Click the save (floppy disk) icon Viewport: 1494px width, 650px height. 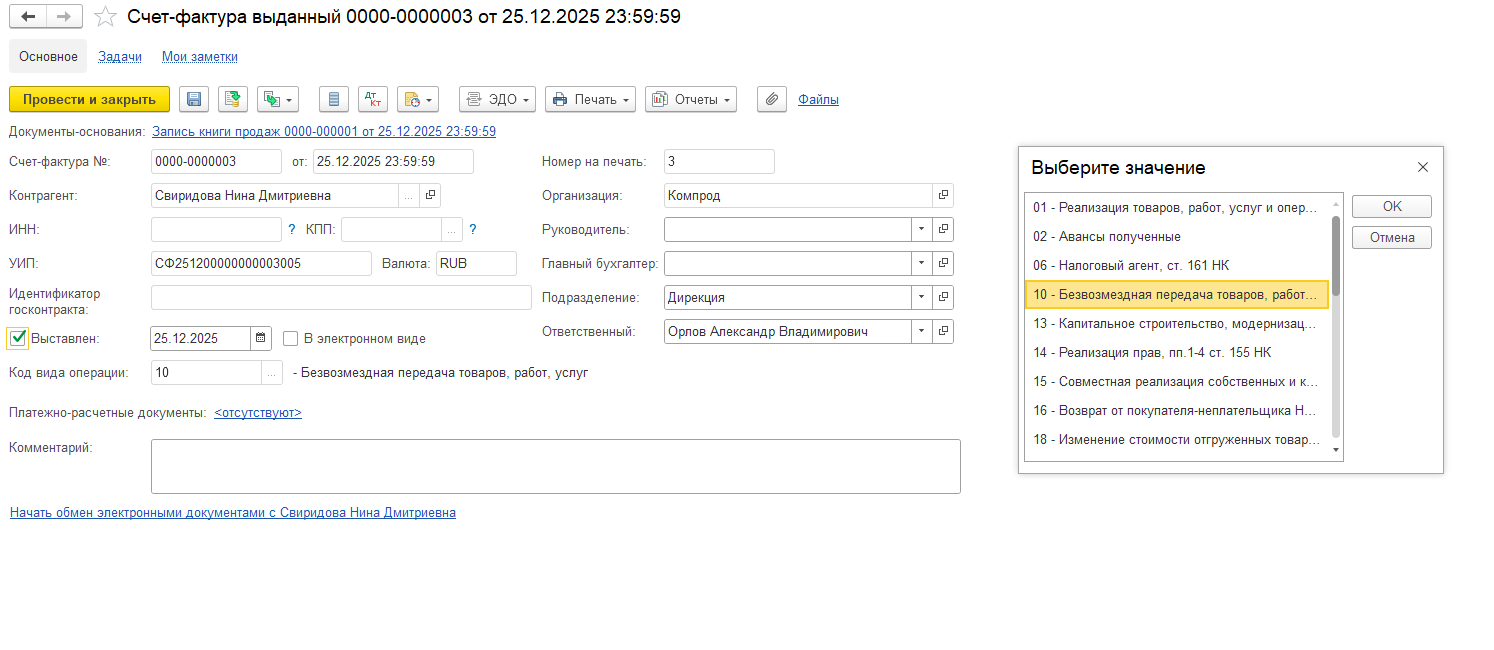coord(194,99)
